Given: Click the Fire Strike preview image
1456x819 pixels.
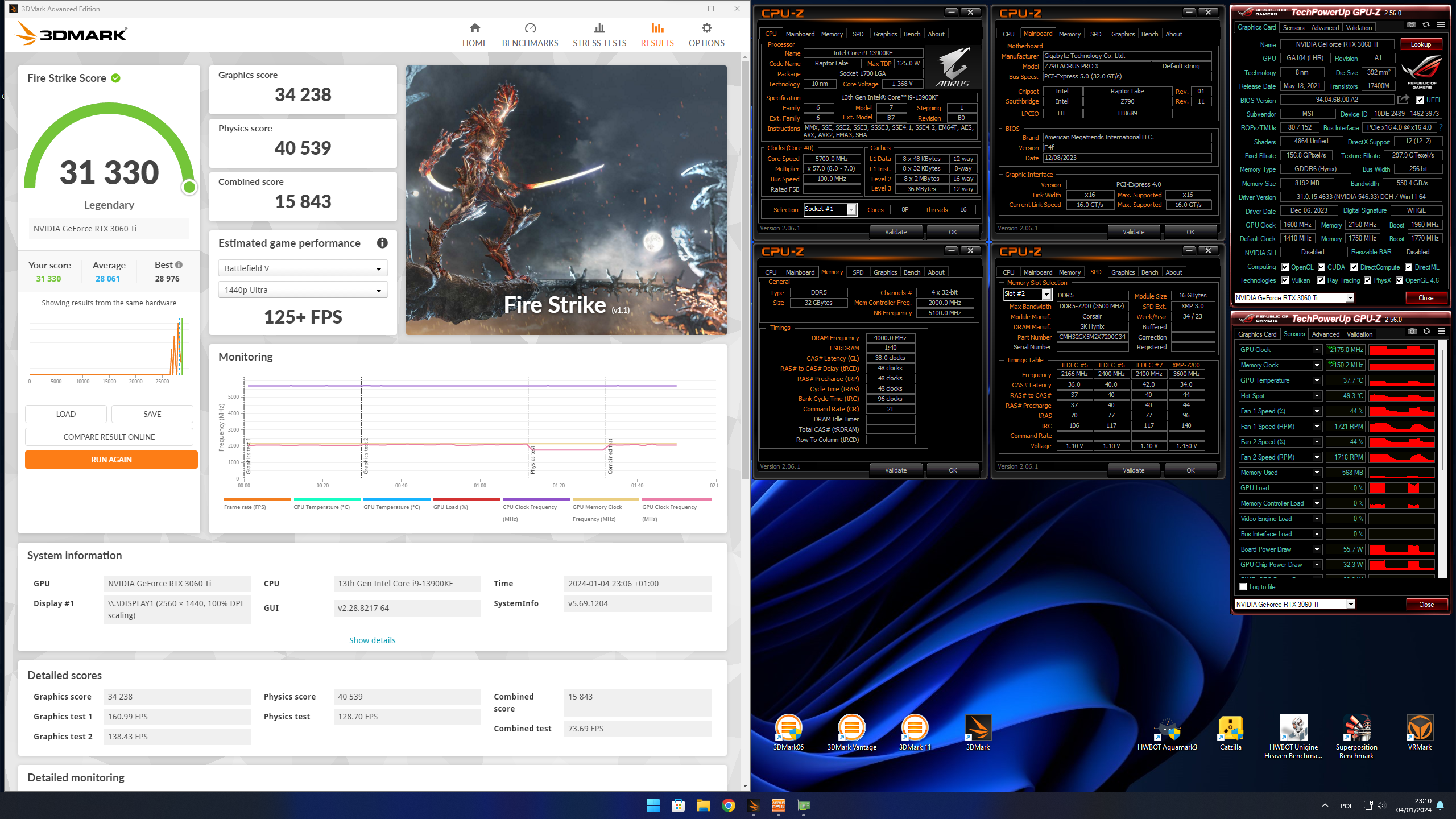Looking at the screenshot, I should [x=566, y=200].
